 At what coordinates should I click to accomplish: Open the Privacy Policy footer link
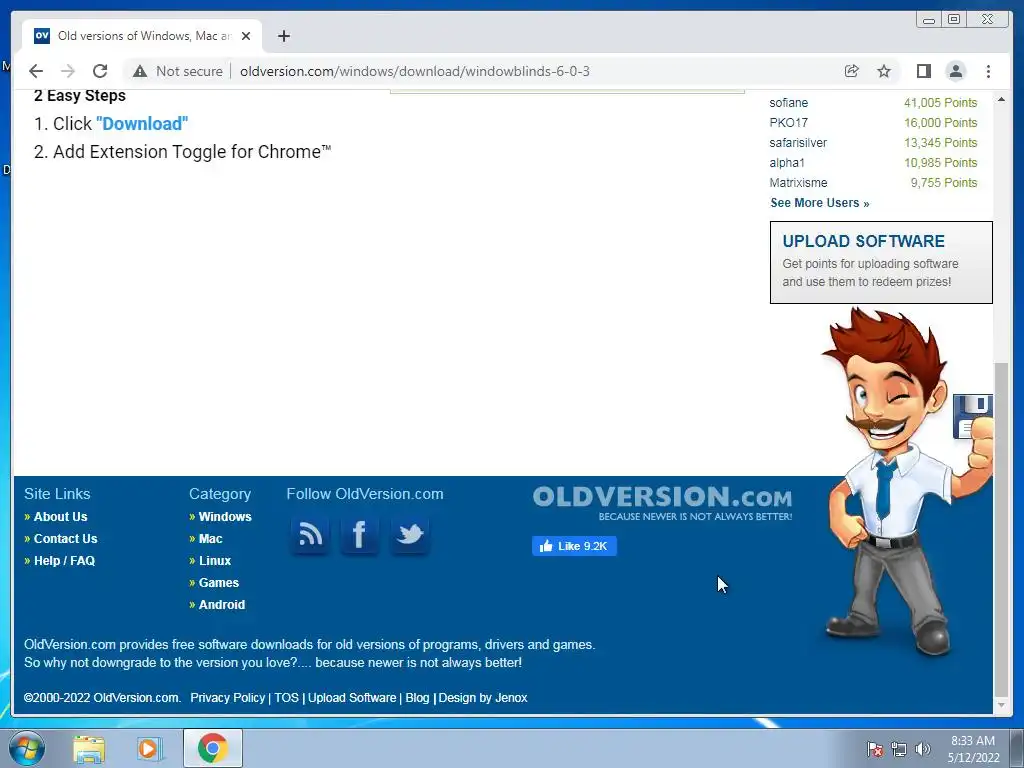click(x=227, y=697)
